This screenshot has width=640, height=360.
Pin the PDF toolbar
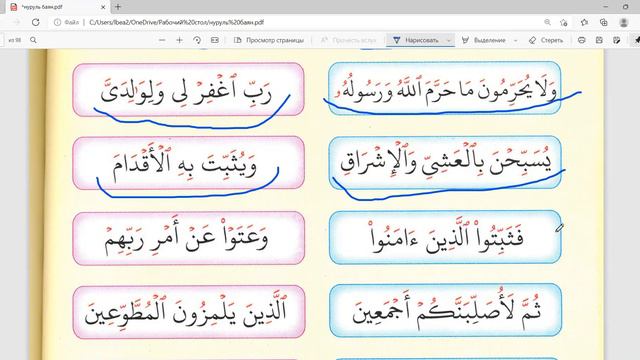tap(636, 40)
